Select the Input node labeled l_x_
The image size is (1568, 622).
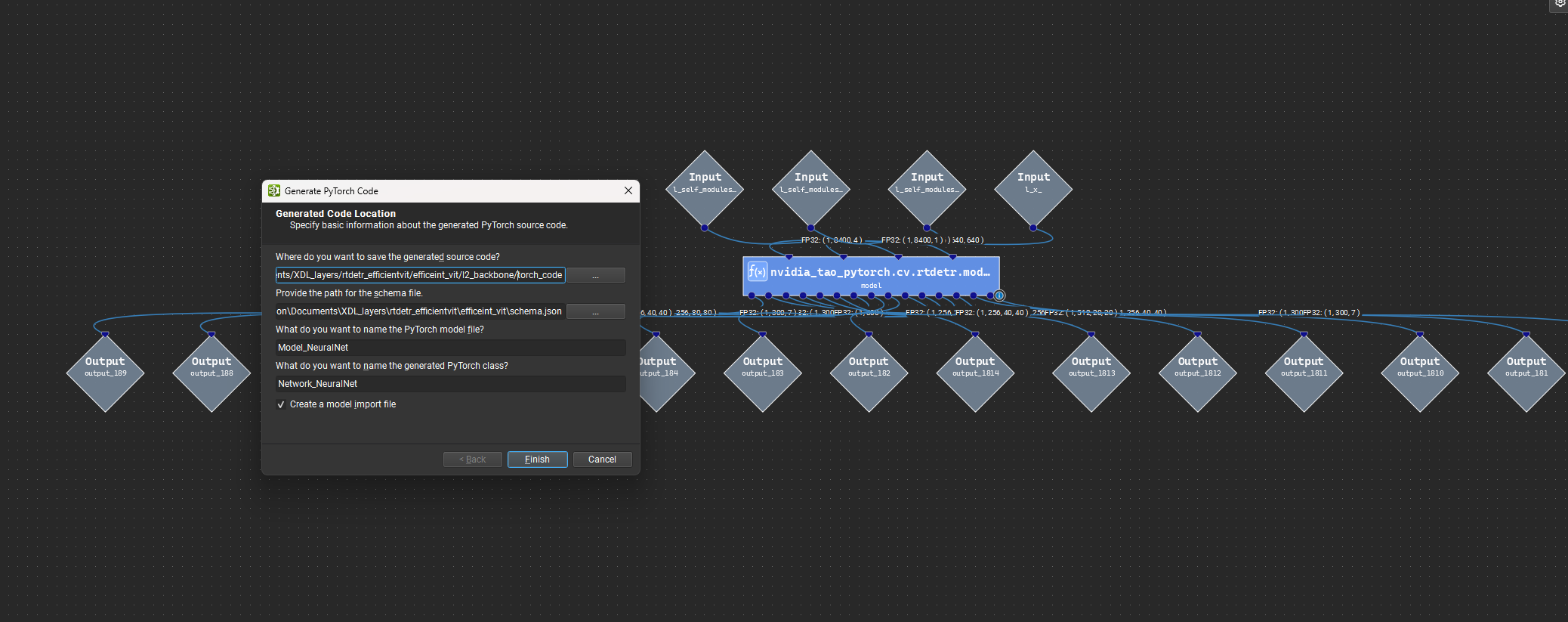coord(1033,187)
